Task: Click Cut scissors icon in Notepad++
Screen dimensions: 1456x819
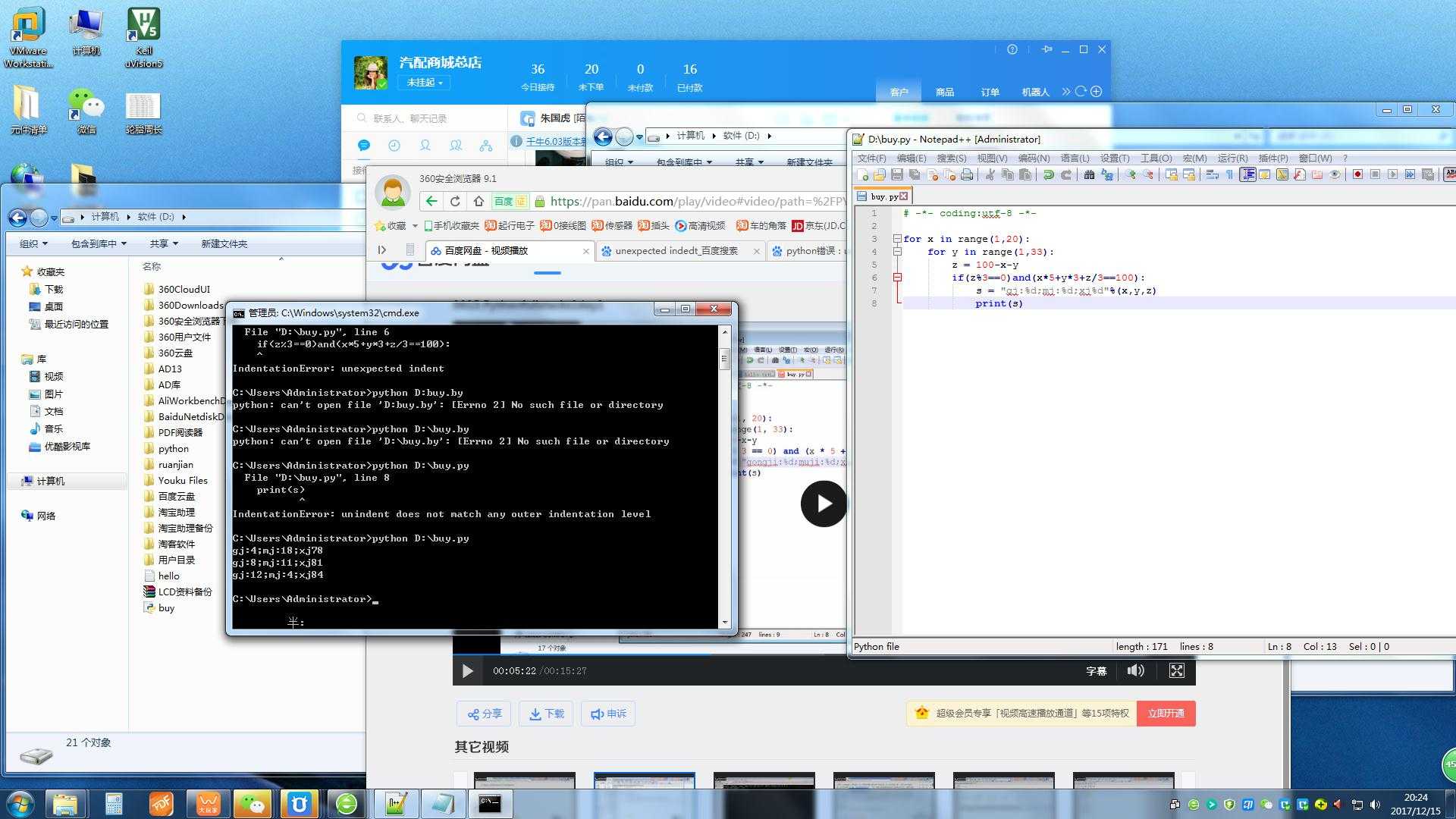Action: point(990,174)
